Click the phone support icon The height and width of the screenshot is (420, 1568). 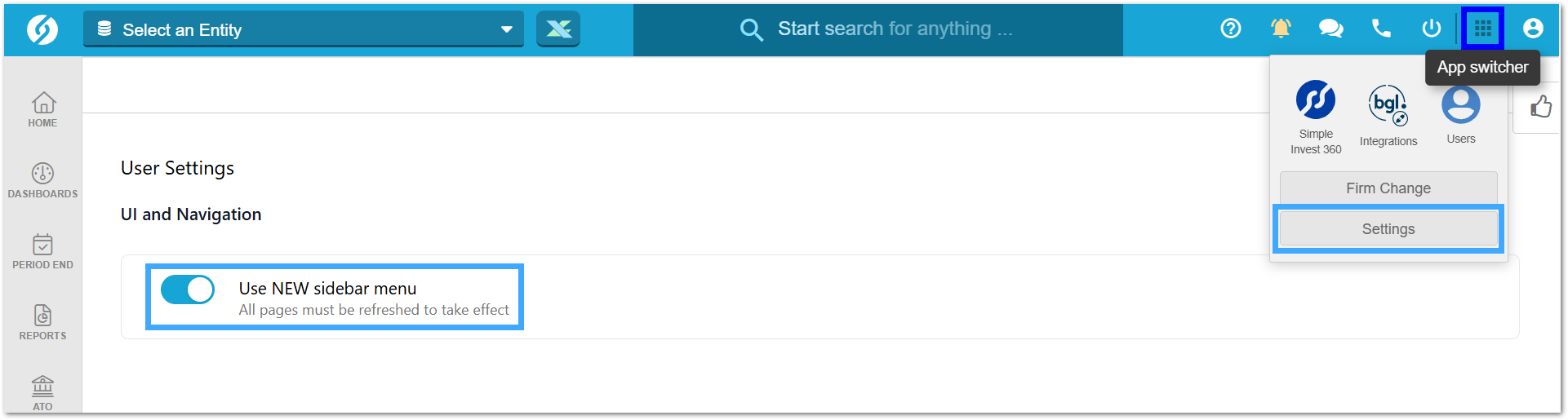[x=1381, y=29]
